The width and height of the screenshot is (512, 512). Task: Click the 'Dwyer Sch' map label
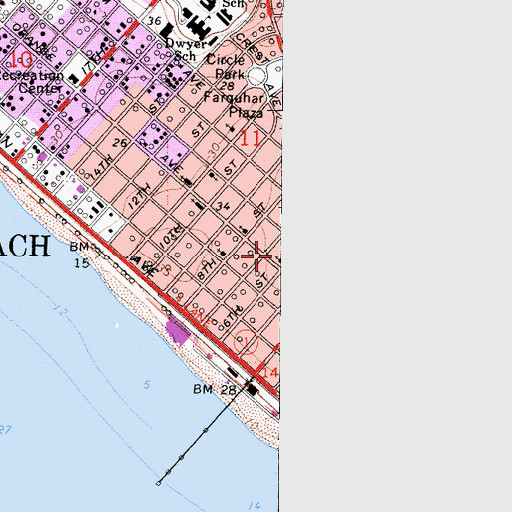coord(186,49)
